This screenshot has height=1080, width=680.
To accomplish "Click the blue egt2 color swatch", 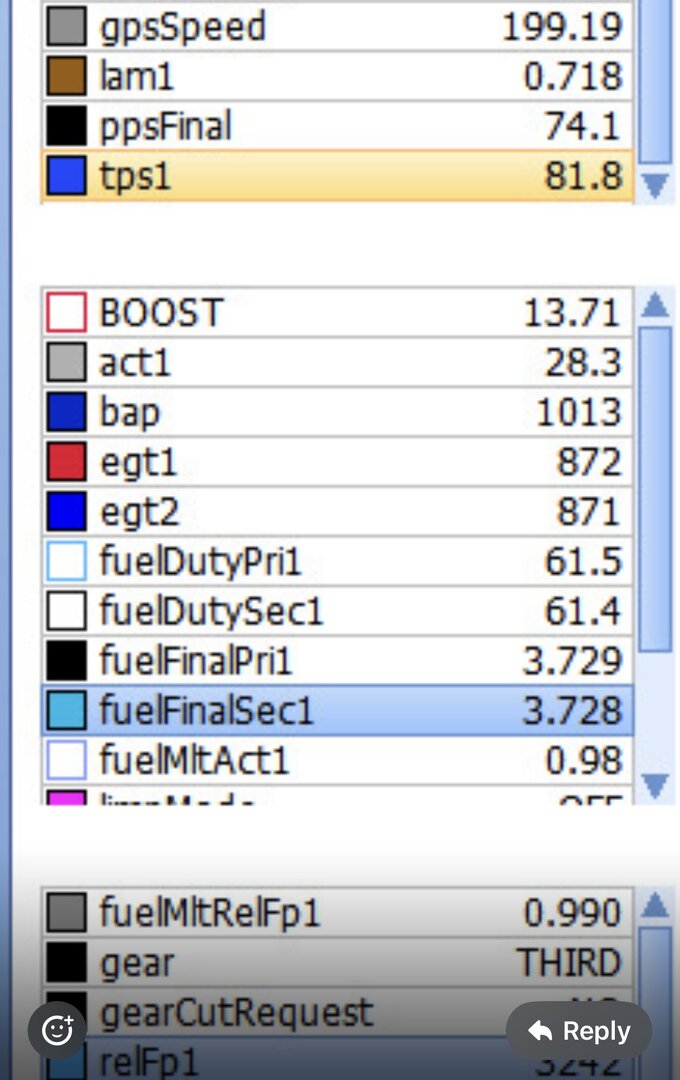I will [67, 511].
